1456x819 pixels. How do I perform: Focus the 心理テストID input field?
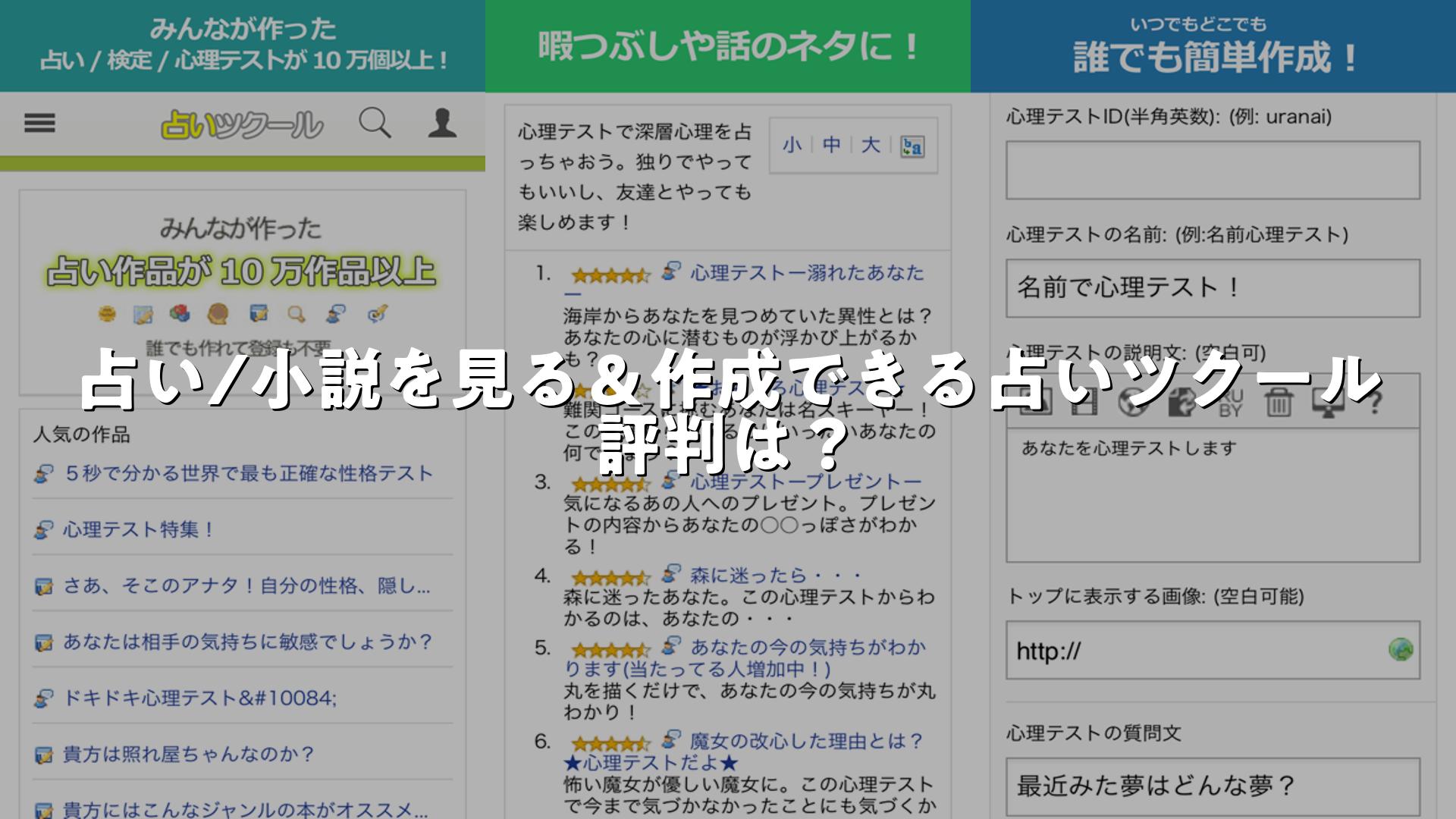(1213, 170)
